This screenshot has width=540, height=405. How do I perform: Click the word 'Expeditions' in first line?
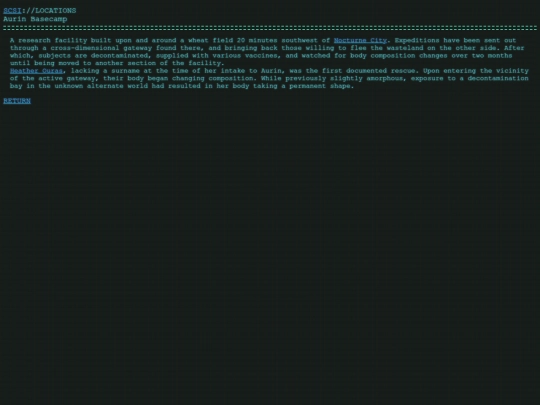click(x=417, y=40)
